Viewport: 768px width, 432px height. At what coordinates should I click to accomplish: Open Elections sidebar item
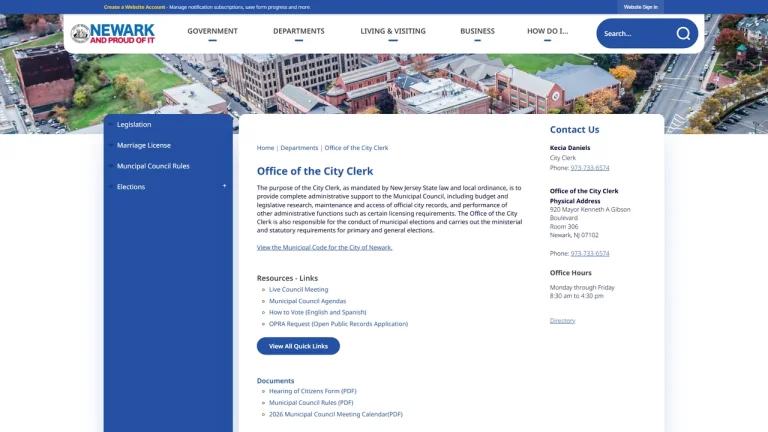tap(131, 187)
